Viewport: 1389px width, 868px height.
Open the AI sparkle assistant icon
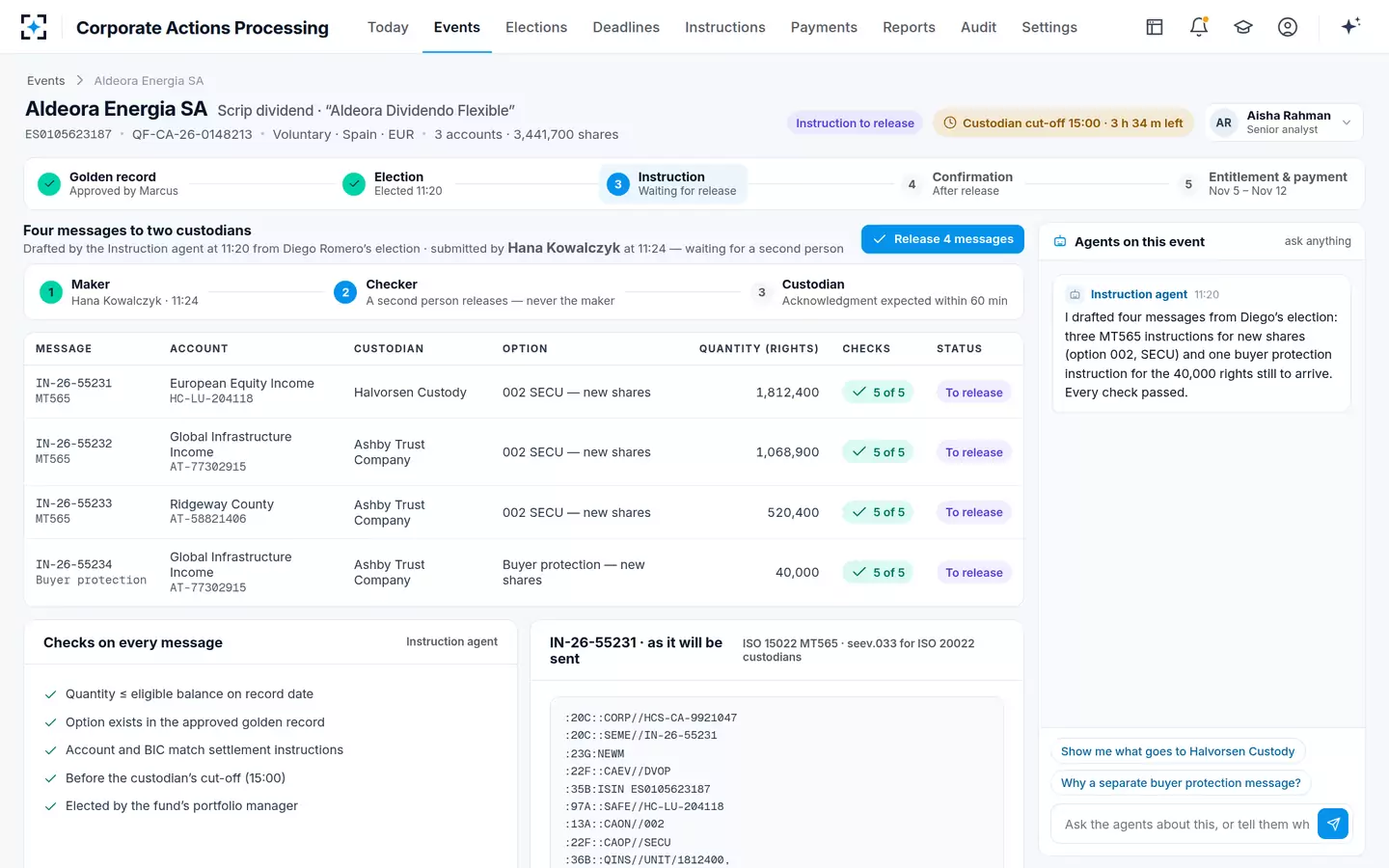(x=1350, y=26)
